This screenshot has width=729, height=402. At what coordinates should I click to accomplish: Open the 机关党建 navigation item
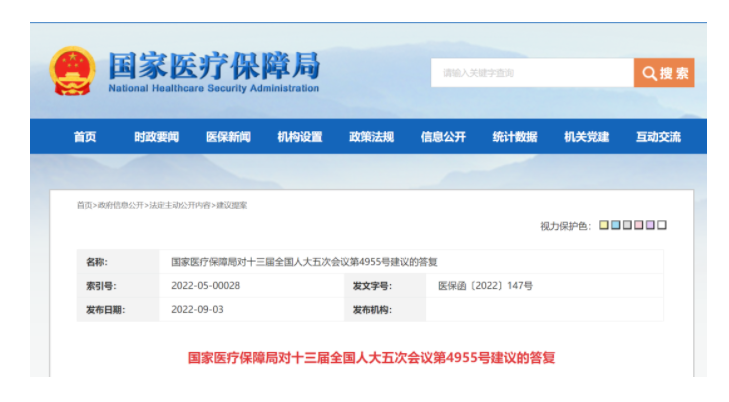[586, 137]
